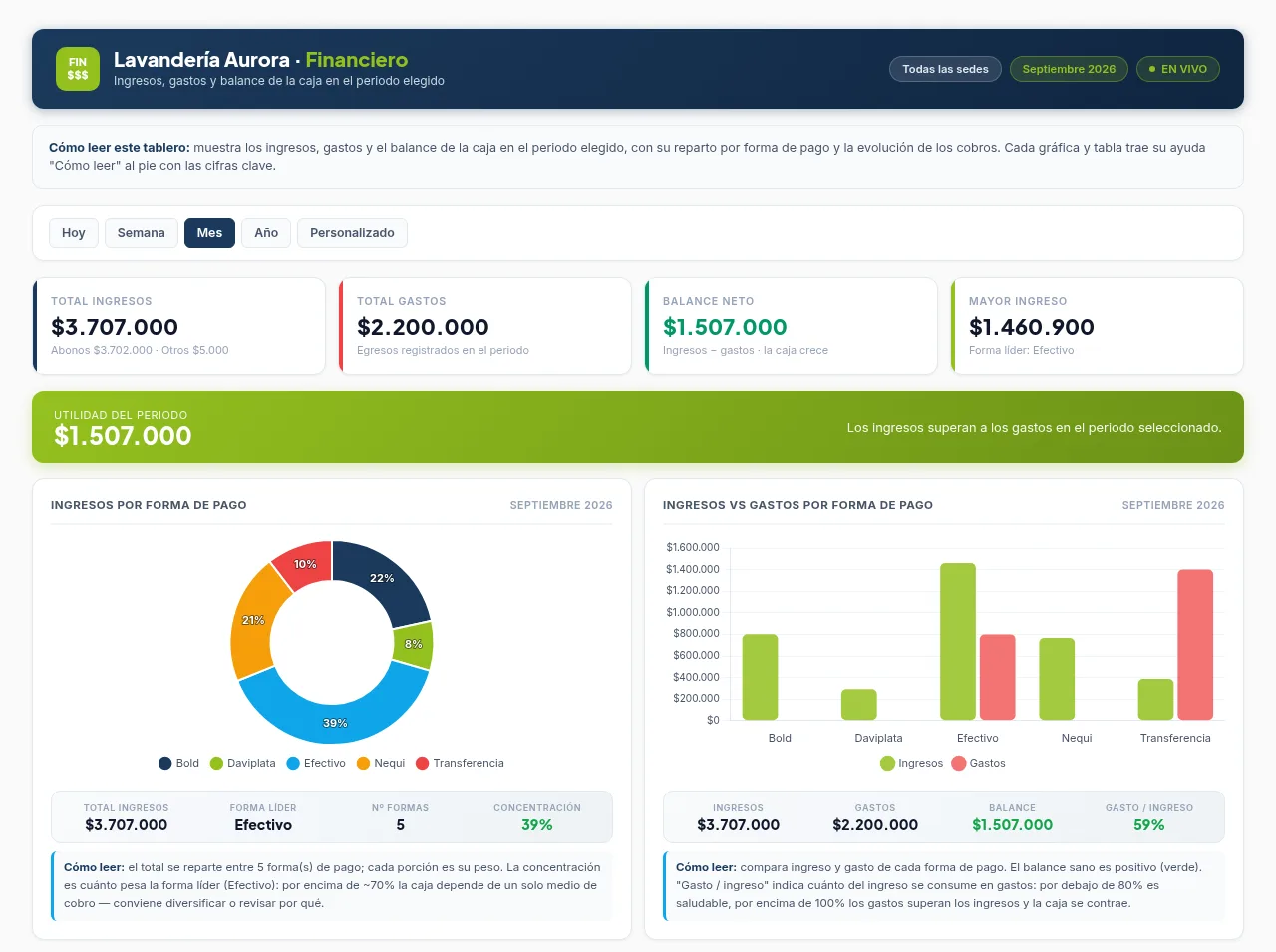Click the Abonos $3.702.000 · Otros $5.000 subtext
This screenshot has width=1276, height=952.
coord(140,351)
